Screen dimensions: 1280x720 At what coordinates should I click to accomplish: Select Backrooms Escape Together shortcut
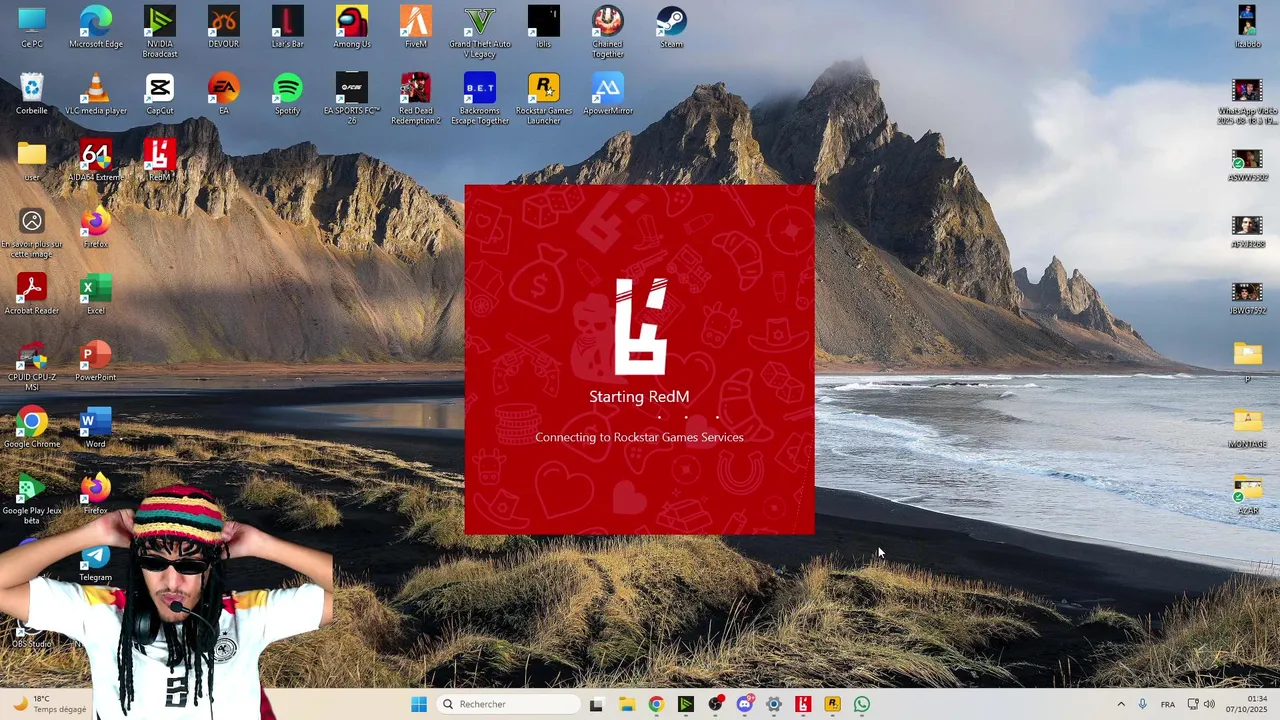click(480, 99)
